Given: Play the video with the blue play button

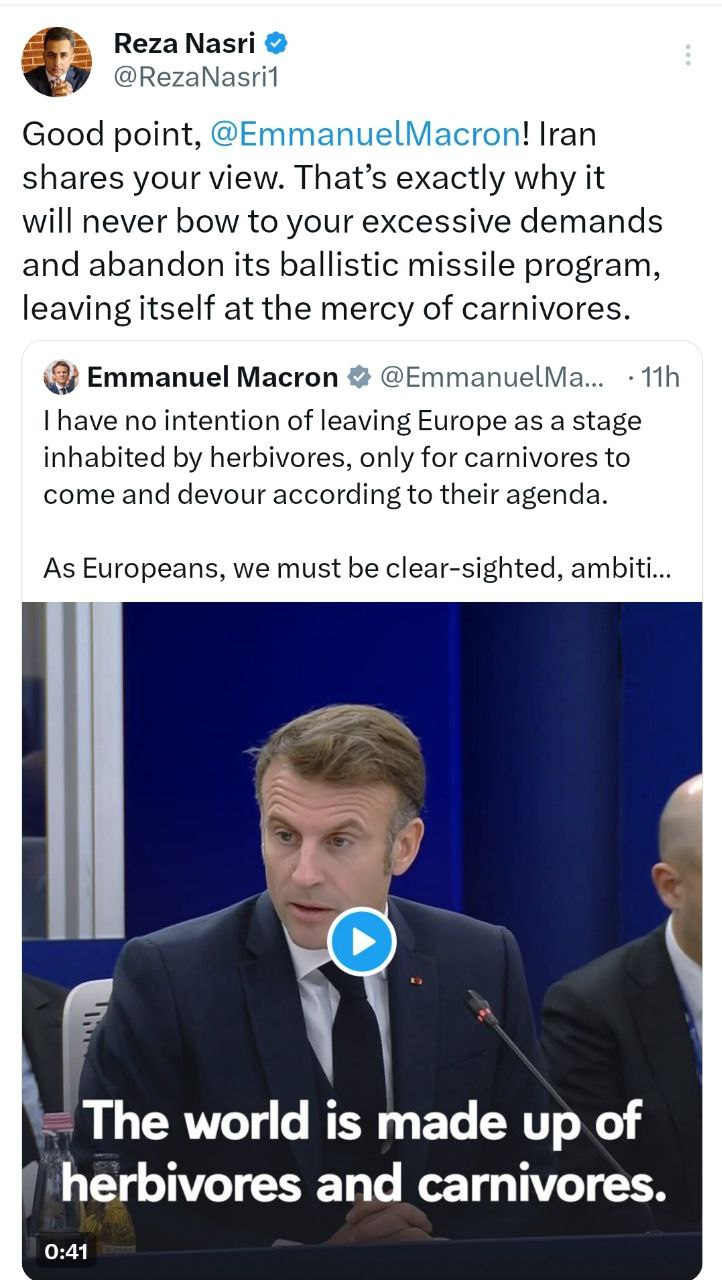Looking at the screenshot, I should (361, 941).
